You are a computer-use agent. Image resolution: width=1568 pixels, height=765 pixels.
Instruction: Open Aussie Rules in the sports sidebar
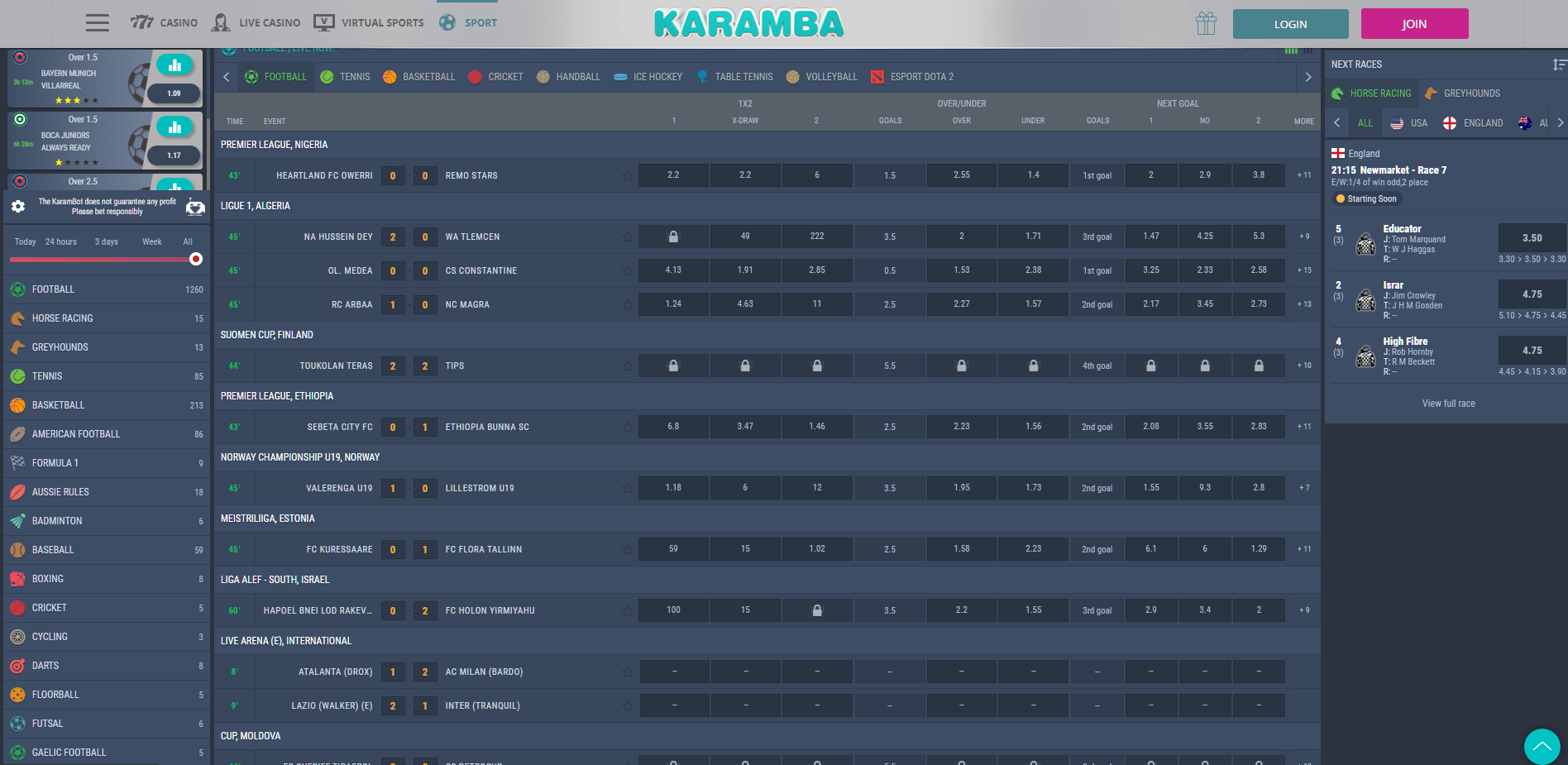[107, 492]
